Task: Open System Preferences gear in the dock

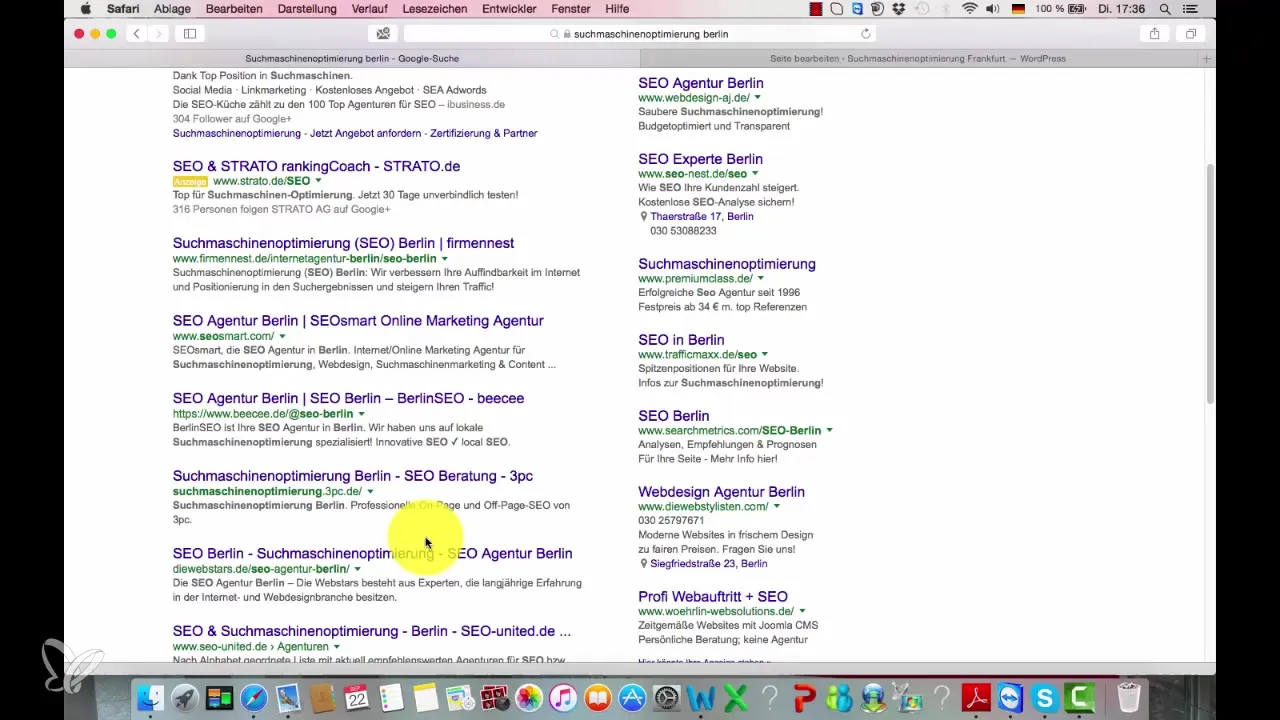Action: coord(667,697)
